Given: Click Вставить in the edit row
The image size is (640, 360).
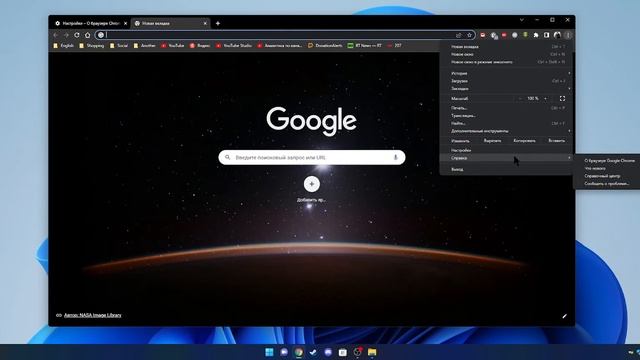Looking at the screenshot, I should tap(556, 141).
